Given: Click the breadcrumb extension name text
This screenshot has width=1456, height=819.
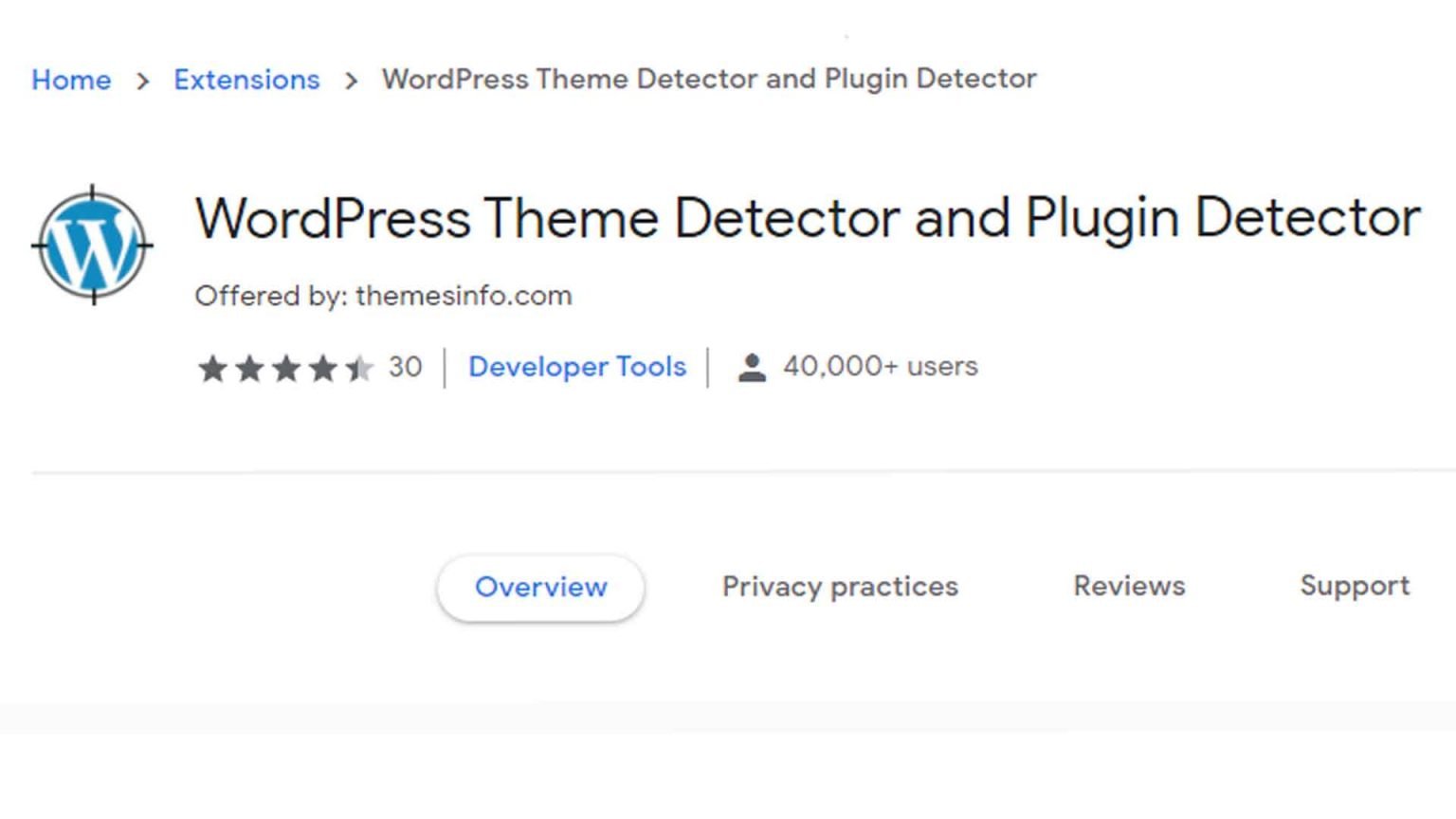Looking at the screenshot, I should tap(709, 79).
